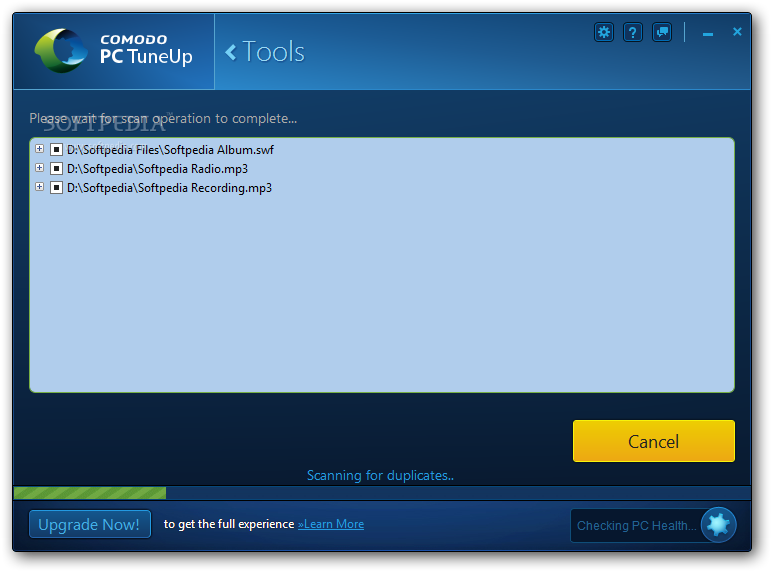Click the Checking PC Health status

636,526
